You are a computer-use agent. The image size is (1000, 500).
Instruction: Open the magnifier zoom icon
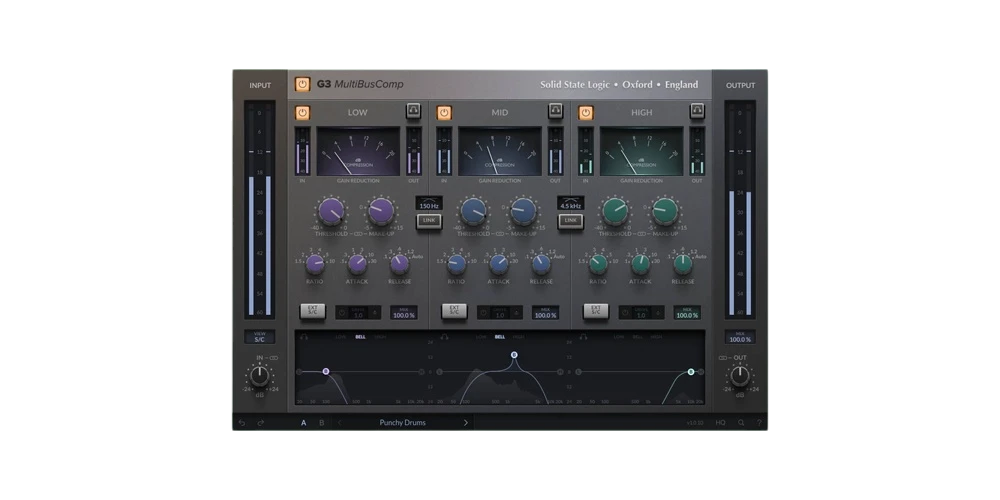tap(741, 423)
